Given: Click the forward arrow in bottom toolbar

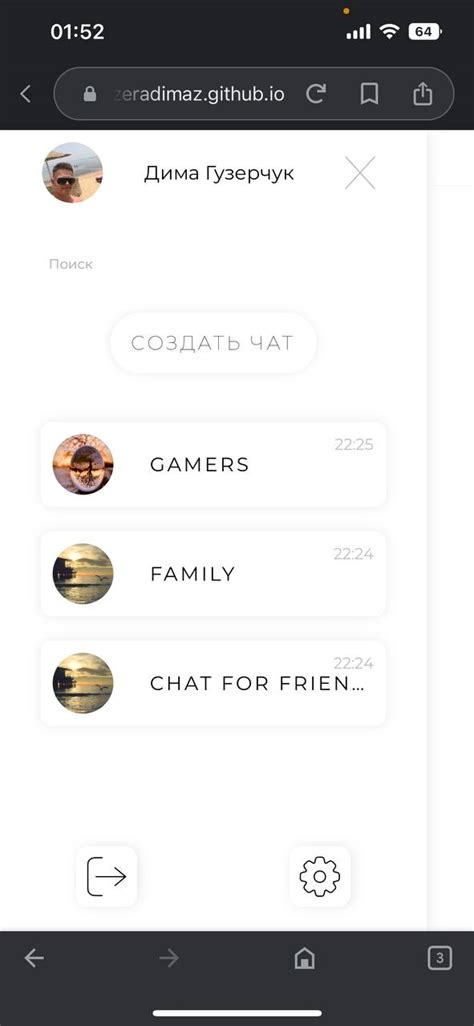Looking at the screenshot, I should [169, 959].
